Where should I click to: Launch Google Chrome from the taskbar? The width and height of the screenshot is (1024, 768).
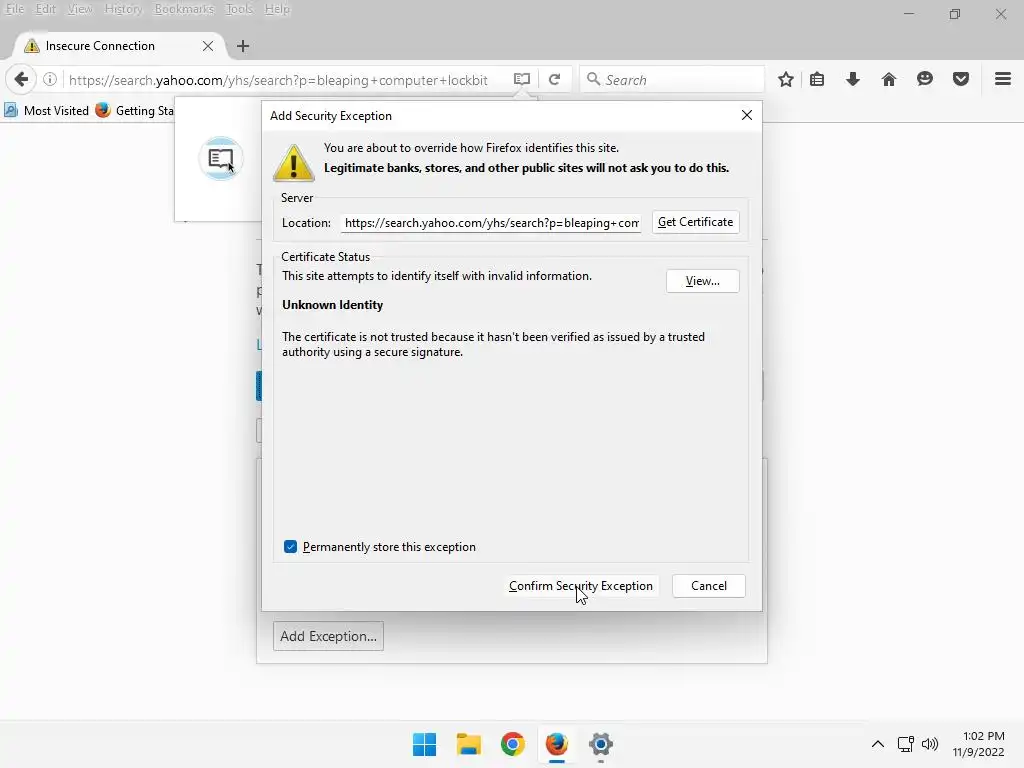click(x=513, y=744)
